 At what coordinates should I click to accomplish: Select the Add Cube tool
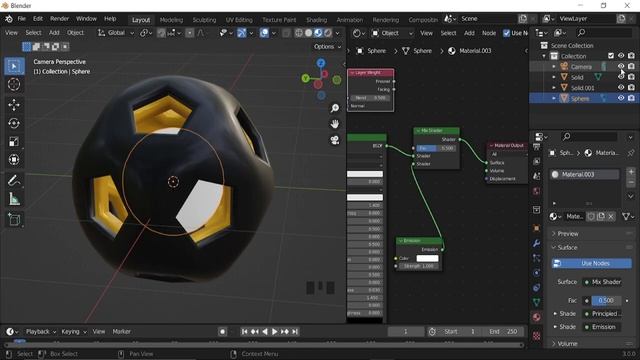point(14,219)
